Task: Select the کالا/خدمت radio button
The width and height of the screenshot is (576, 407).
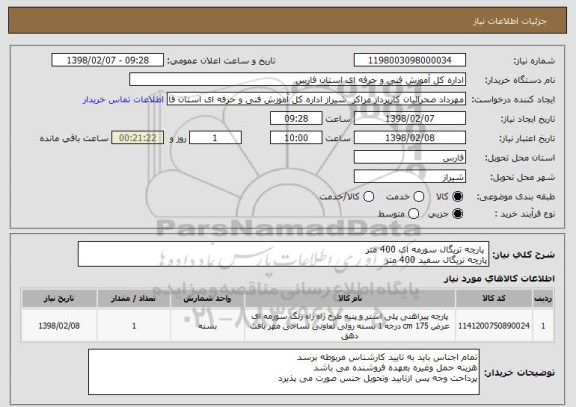Action: point(368,197)
